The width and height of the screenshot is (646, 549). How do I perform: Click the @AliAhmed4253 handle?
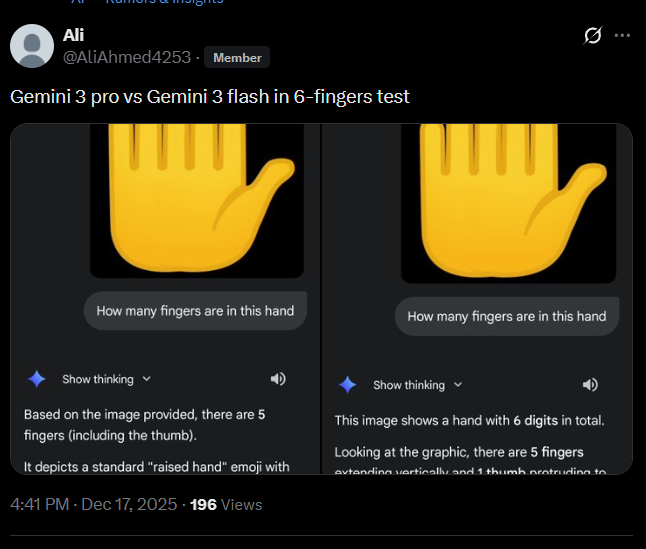(127, 58)
